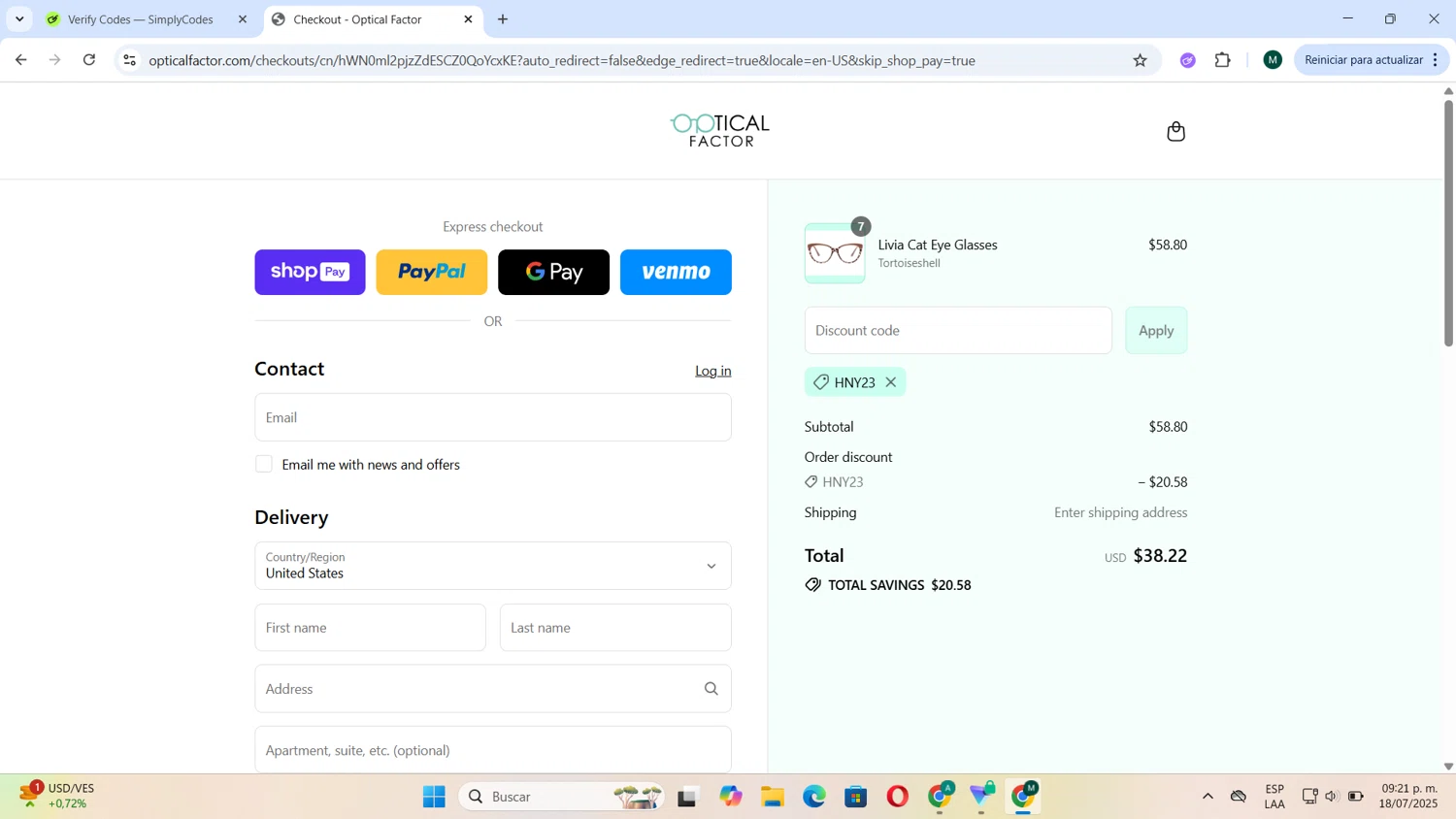
Task: Focus the Apartment, suite field
Action: pos(493,750)
